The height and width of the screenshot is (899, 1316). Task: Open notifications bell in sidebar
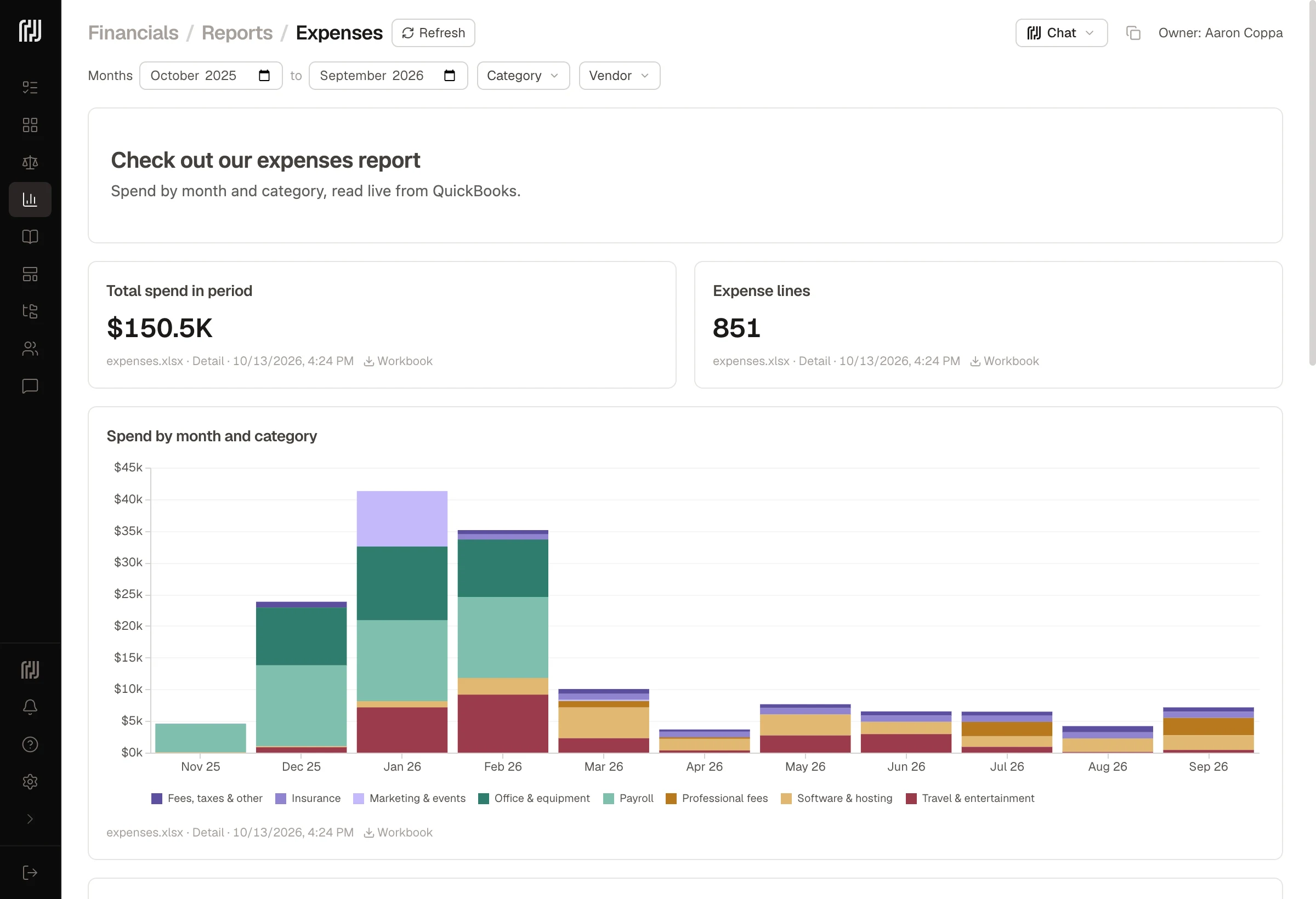(x=30, y=707)
